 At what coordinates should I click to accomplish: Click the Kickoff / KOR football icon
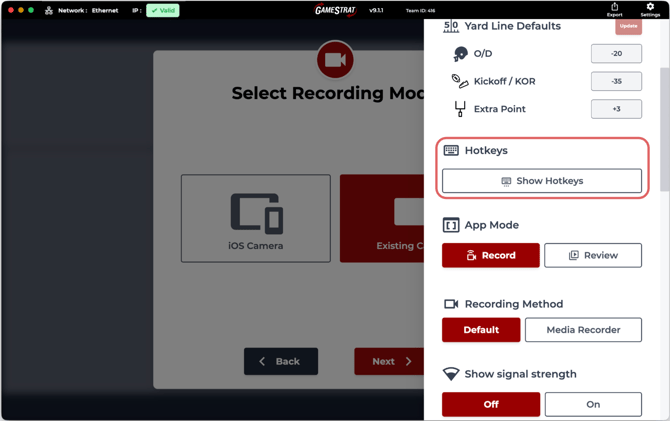click(x=460, y=81)
